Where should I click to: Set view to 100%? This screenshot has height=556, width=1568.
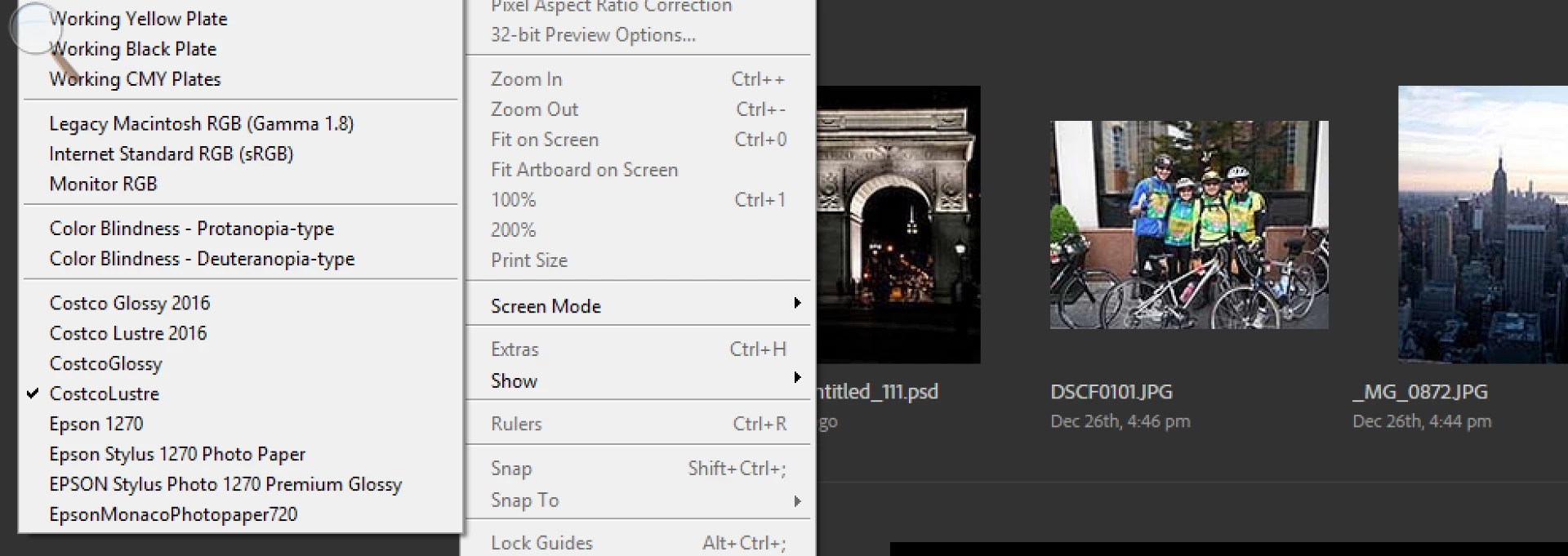pos(639,200)
